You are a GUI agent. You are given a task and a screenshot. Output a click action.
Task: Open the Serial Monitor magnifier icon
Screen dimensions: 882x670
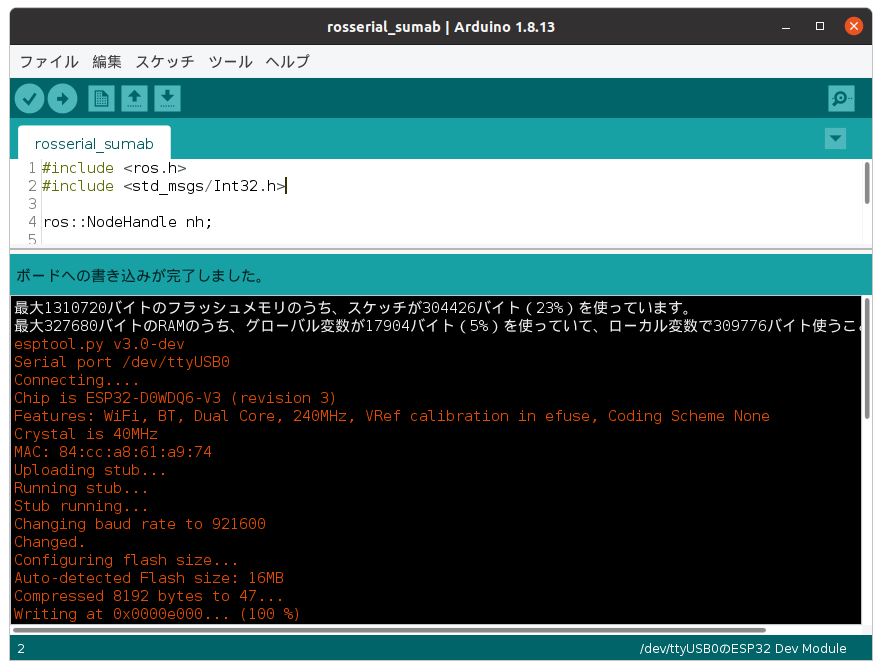click(841, 99)
